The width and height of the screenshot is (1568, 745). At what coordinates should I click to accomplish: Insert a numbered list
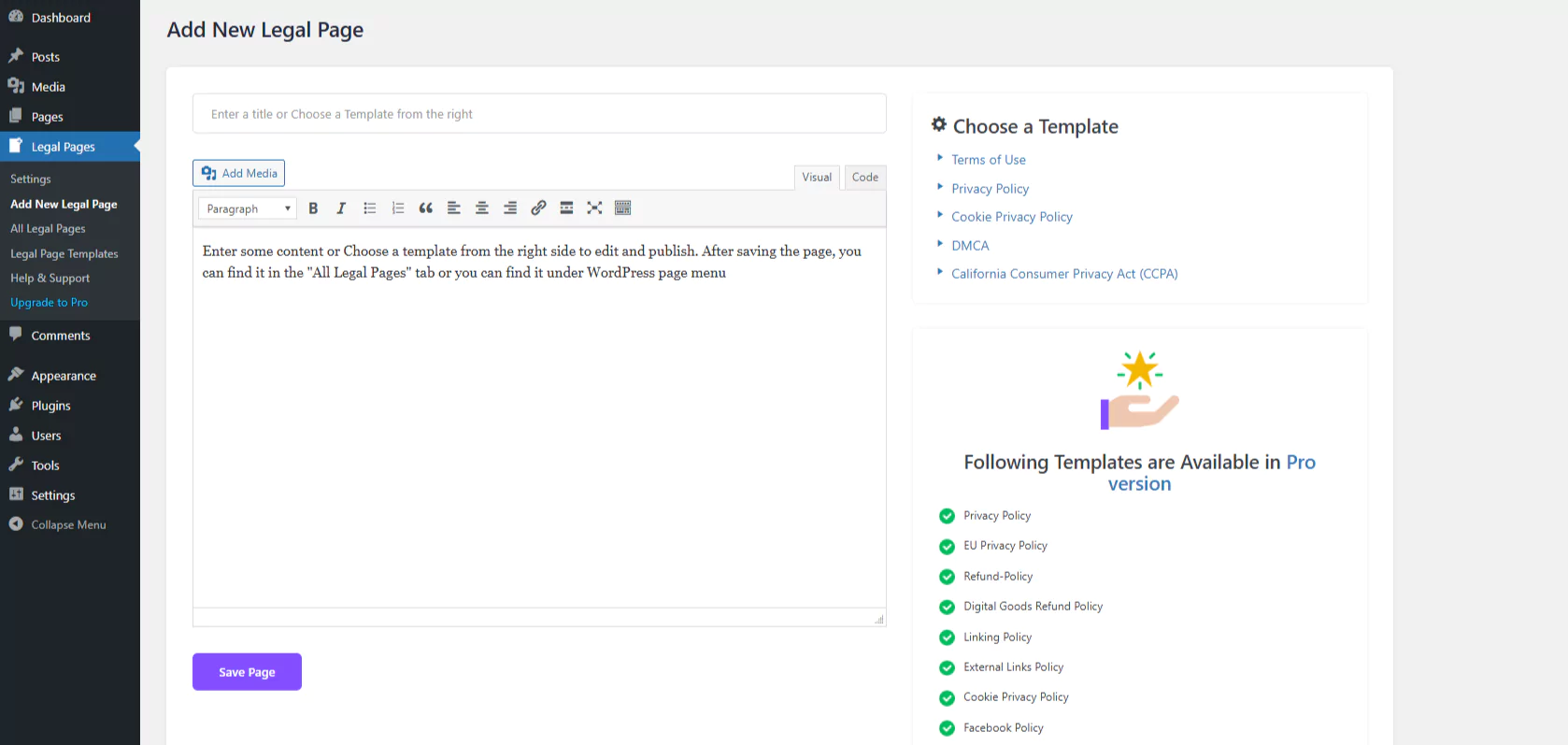[x=398, y=208]
